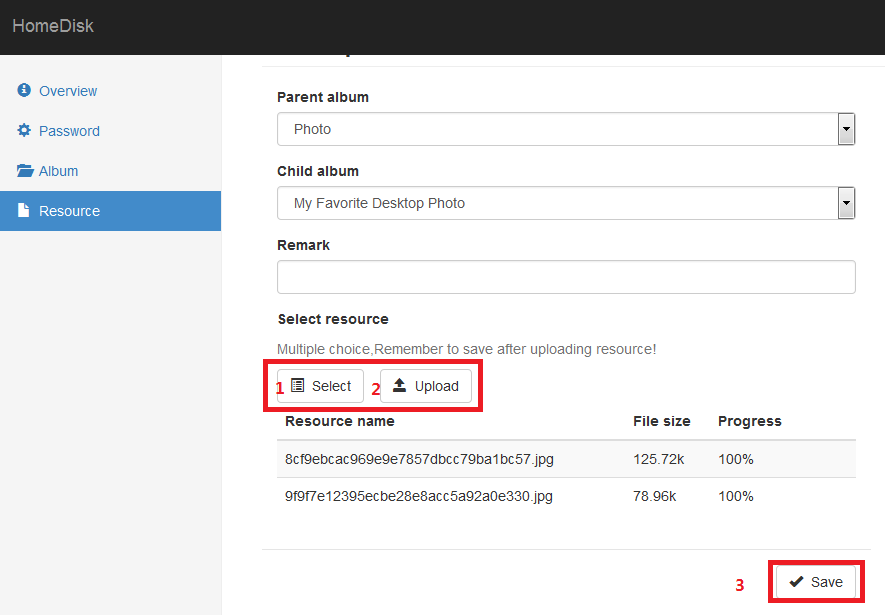Image resolution: width=885 pixels, height=615 pixels.
Task: Click the folder icon beside Album
Action: pos(23,170)
